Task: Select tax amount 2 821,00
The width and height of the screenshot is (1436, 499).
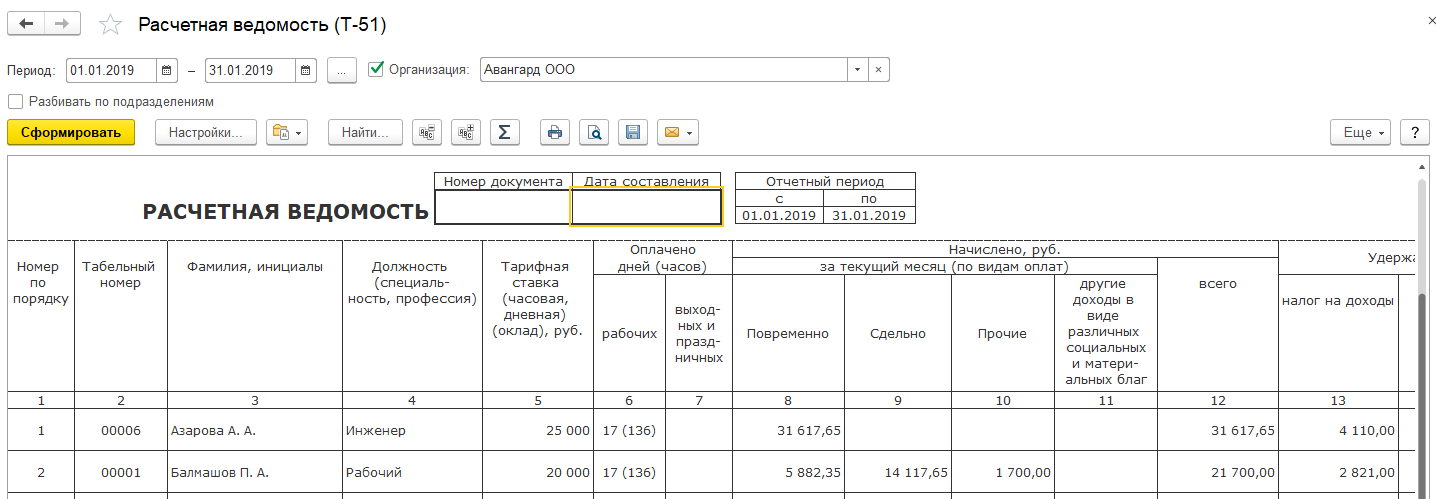Action: [x=1338, y=472]
